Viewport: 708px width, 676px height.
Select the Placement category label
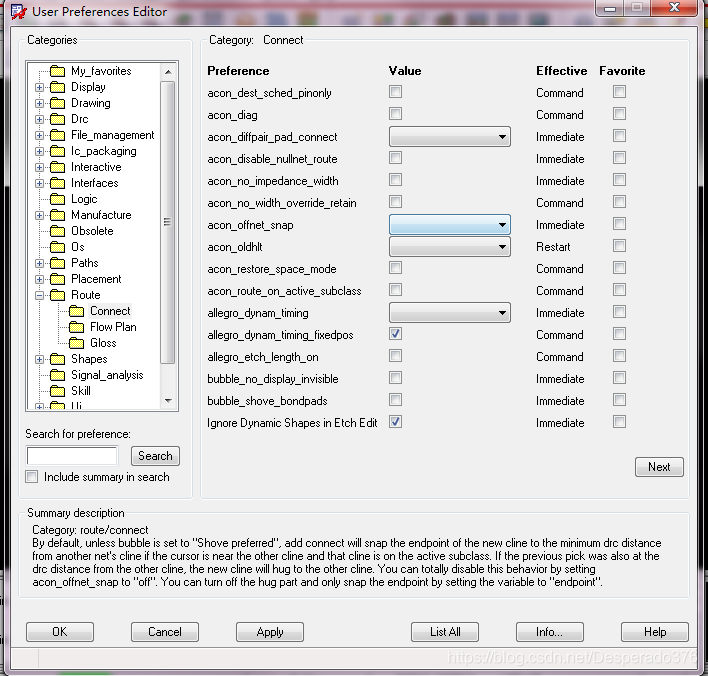96,279
